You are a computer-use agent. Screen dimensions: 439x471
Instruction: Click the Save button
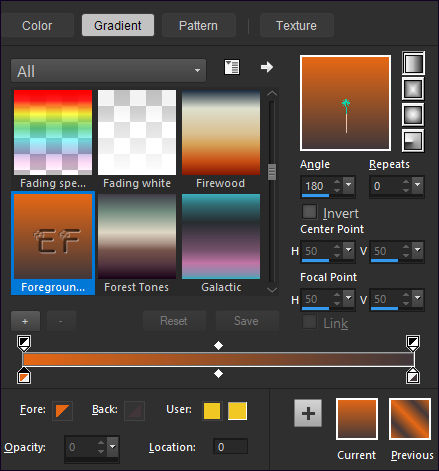(246, 321)
